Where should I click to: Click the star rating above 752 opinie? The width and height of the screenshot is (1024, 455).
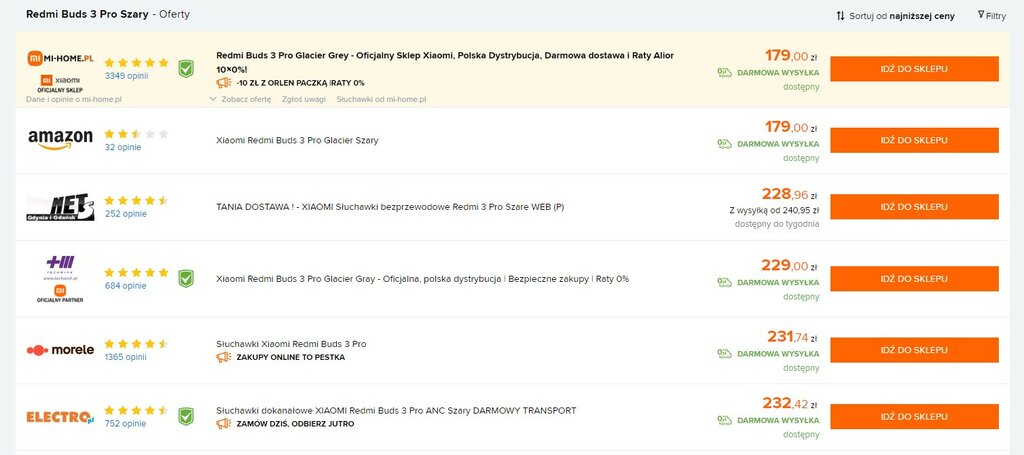(x=136, y=411)
